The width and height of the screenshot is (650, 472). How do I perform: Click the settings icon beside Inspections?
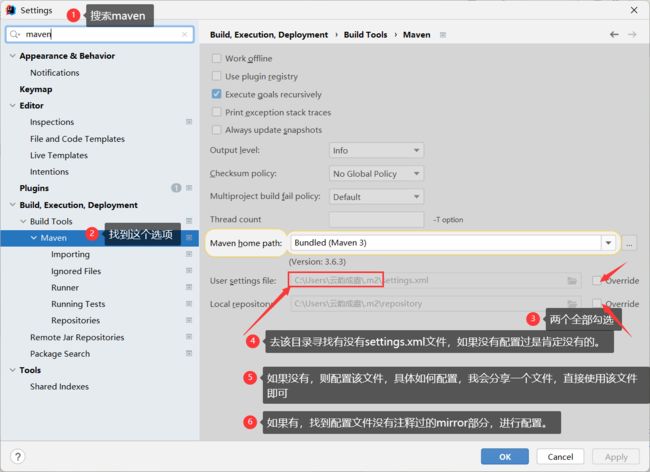(x=189, y=122)
